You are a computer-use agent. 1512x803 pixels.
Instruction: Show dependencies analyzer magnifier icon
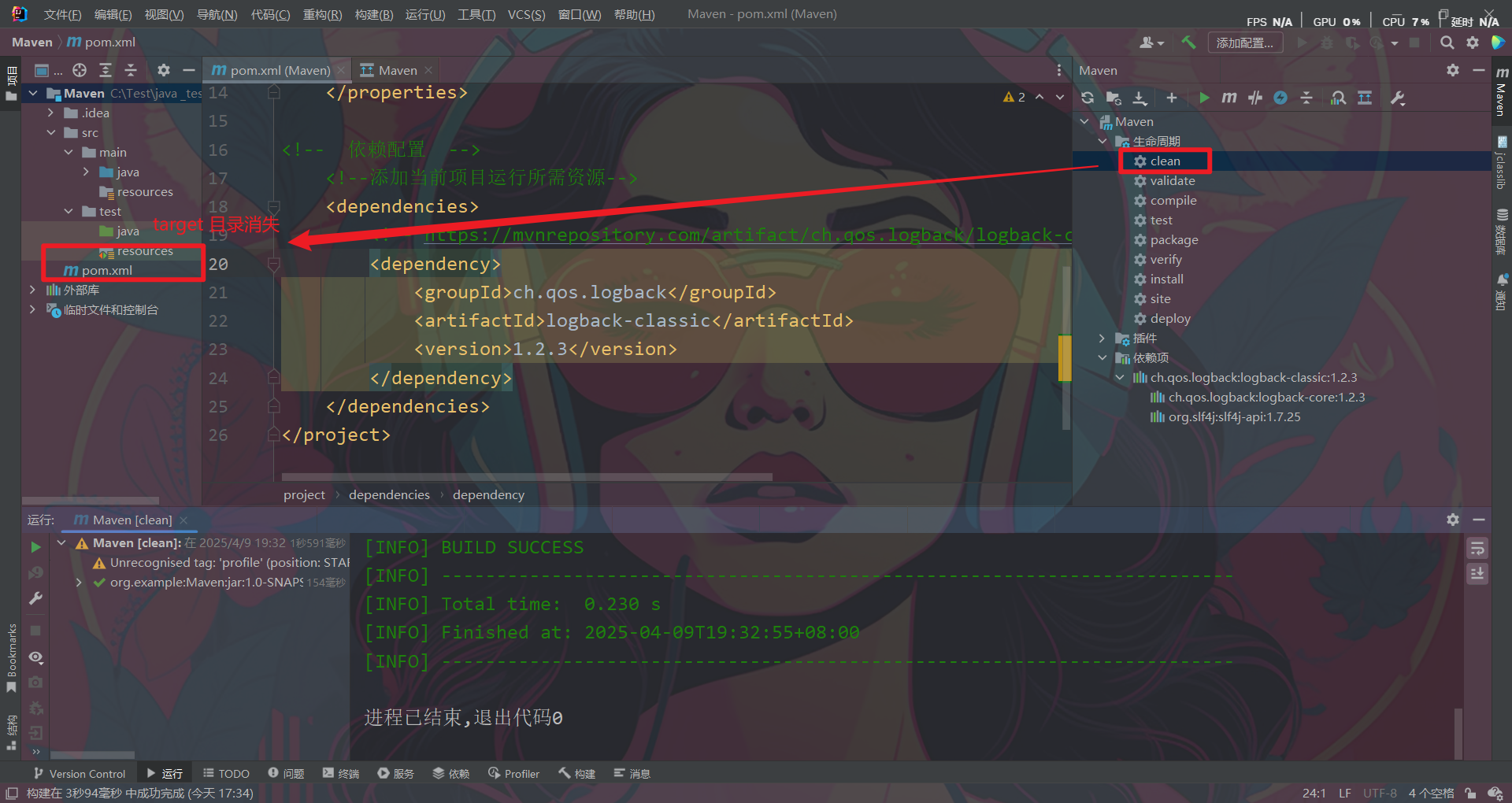[1338, 98]
